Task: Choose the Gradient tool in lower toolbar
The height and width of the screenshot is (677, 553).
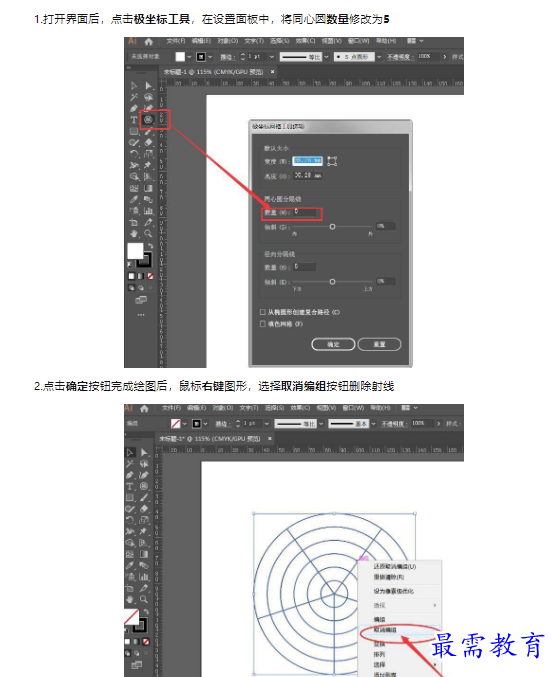Action: click(x=144, y=554)
